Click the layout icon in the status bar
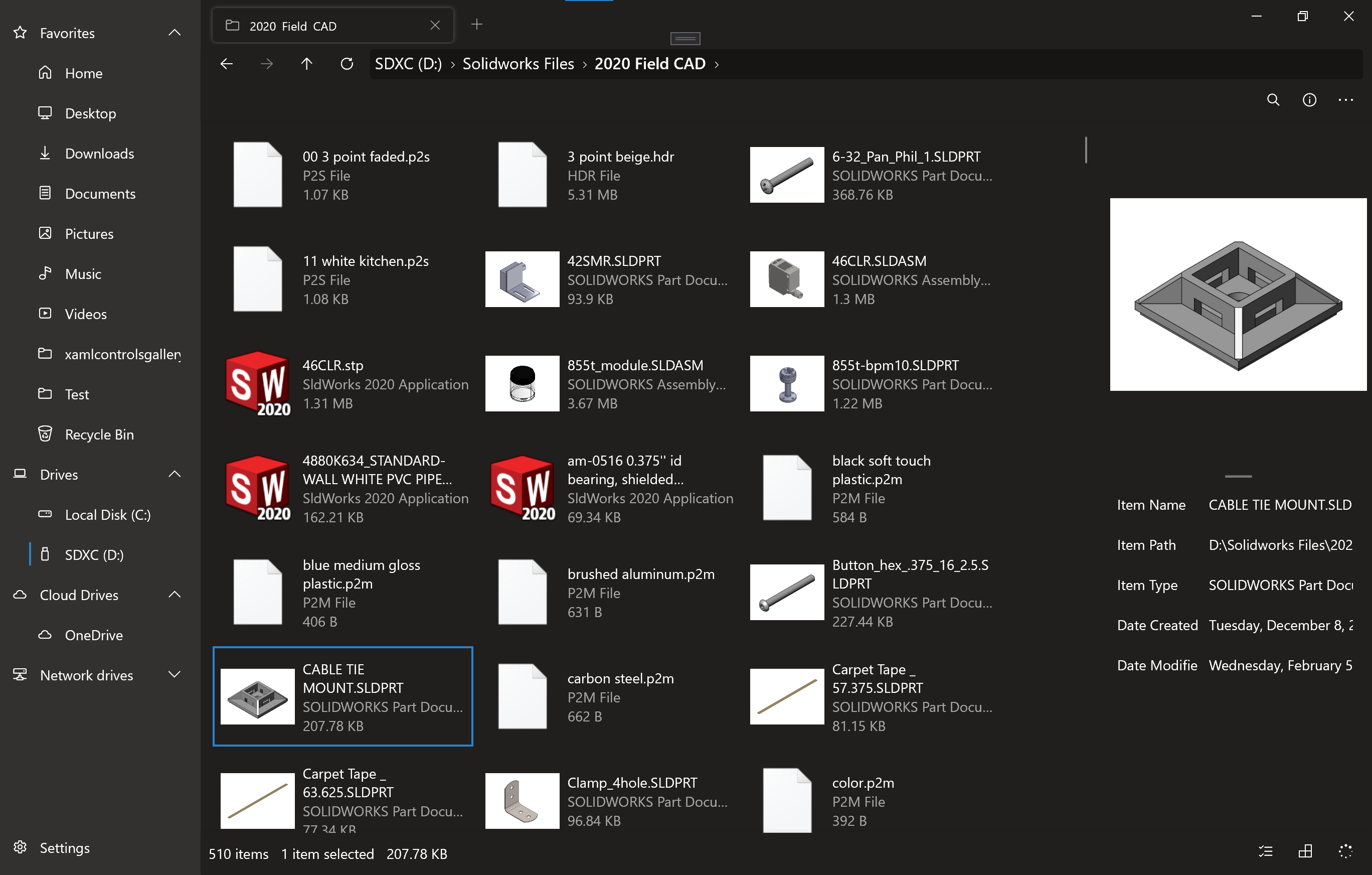Screen dimensions: 1372x875 [x=1305, y=851]
